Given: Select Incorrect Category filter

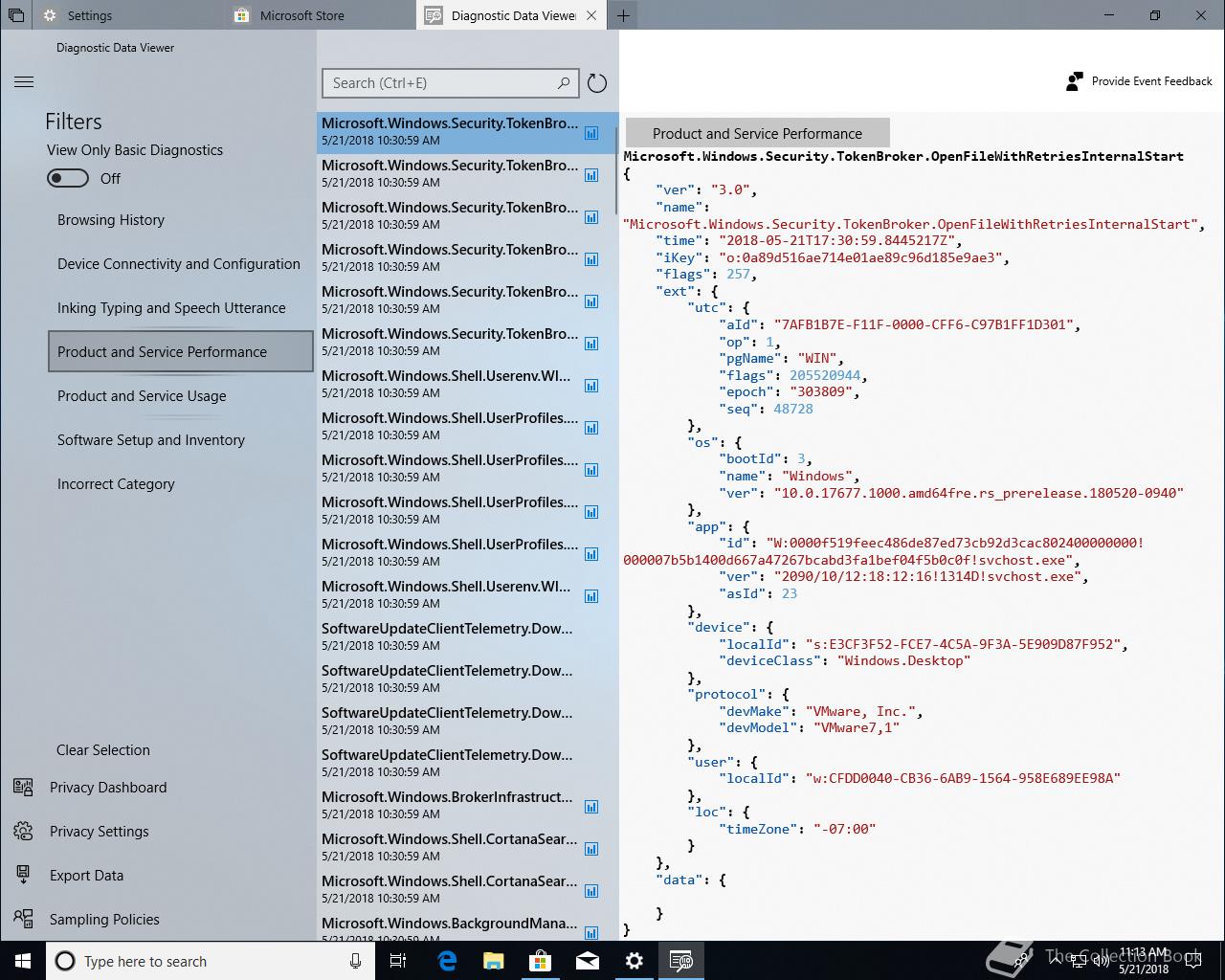Looking at the screenshot, I should point(116,484).
